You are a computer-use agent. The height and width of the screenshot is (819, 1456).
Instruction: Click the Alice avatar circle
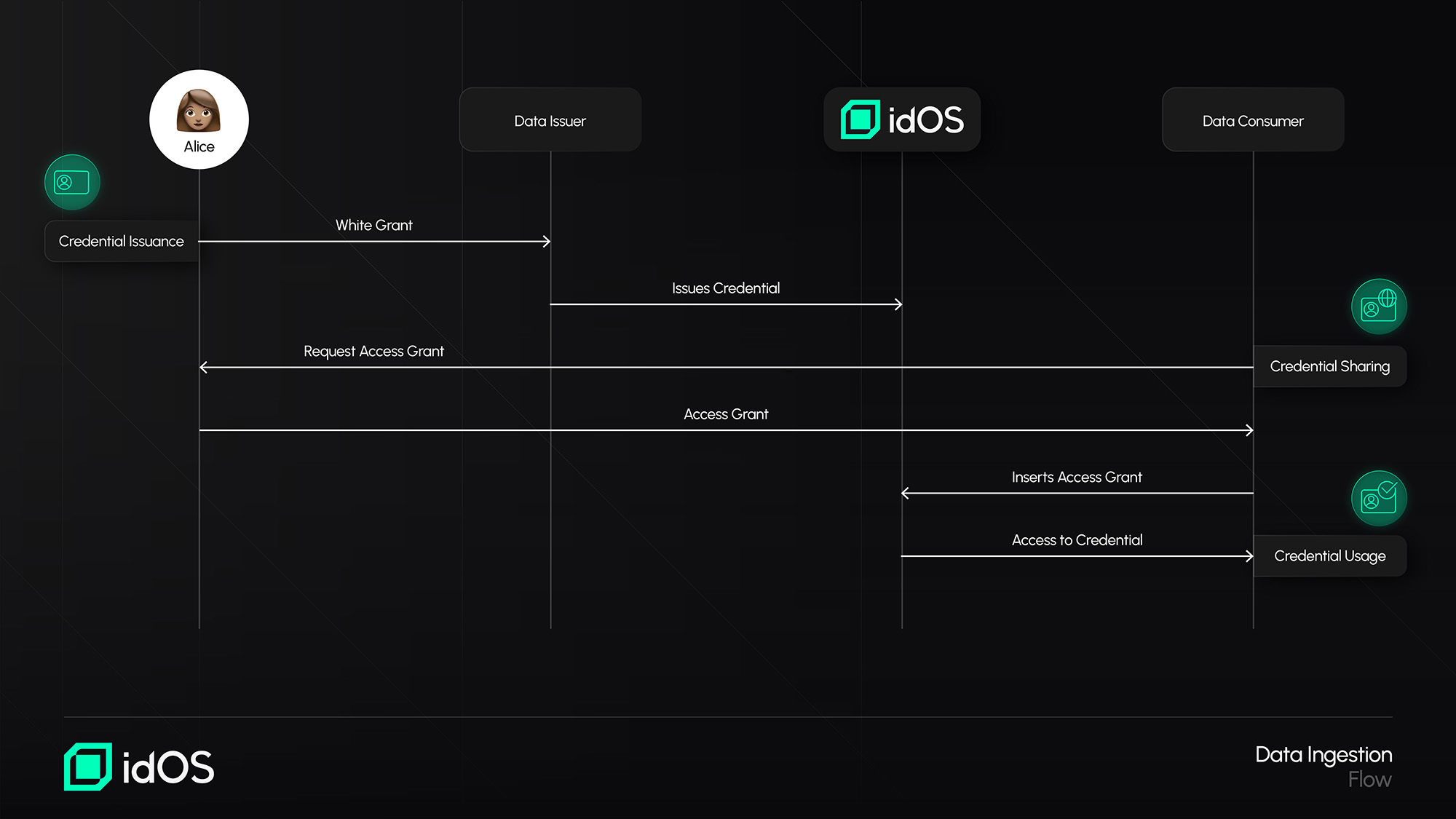[x=199, y=119]
